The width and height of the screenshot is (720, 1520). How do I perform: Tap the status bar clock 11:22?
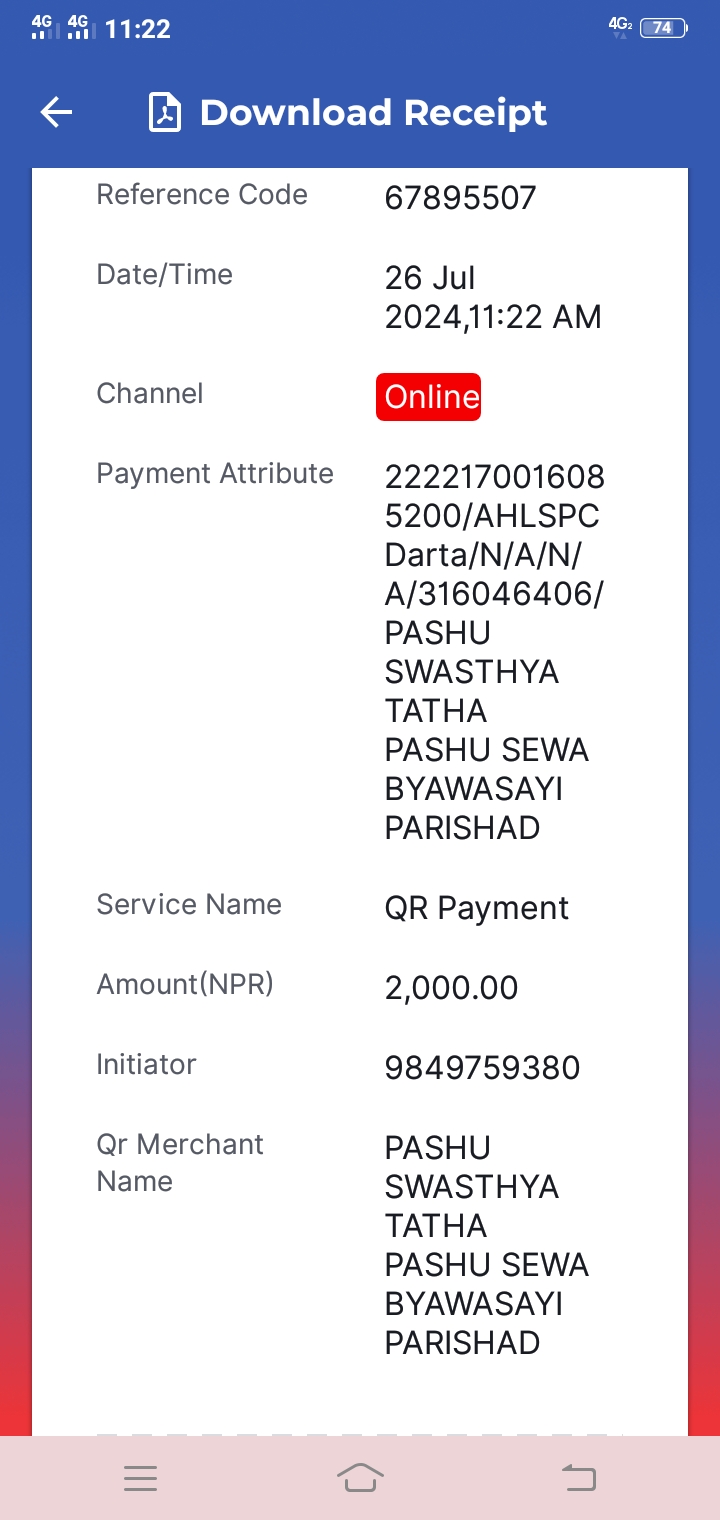138,29
